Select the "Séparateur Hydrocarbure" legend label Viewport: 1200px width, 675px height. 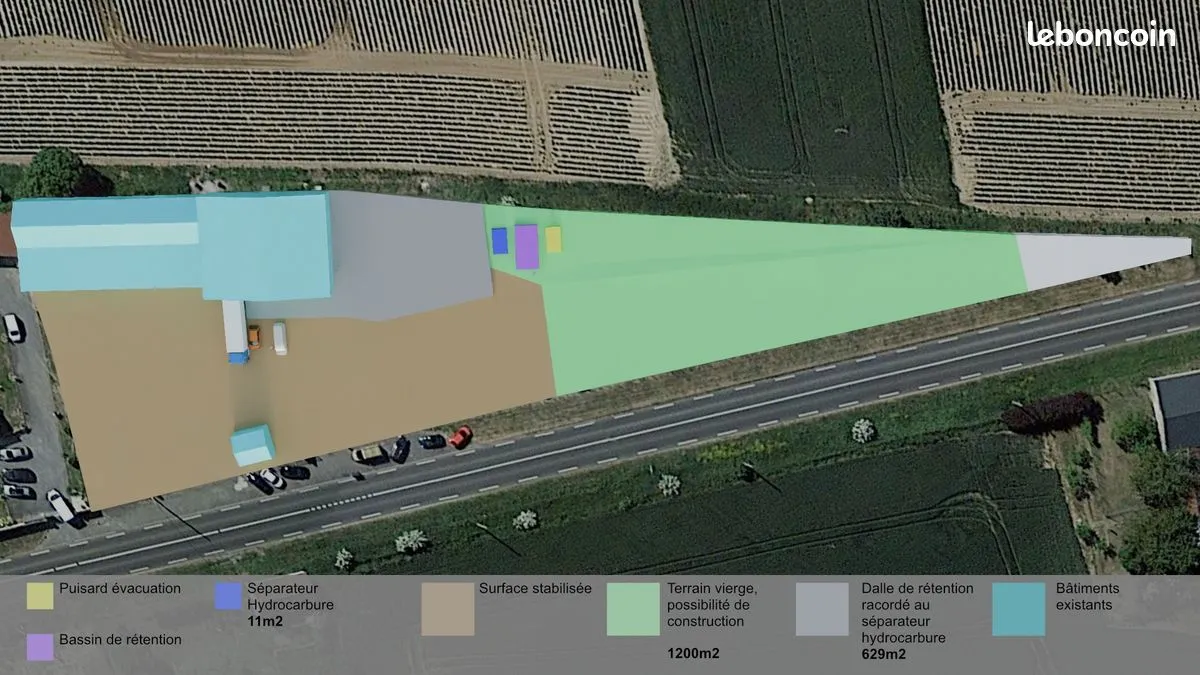[x=290, y=596]
